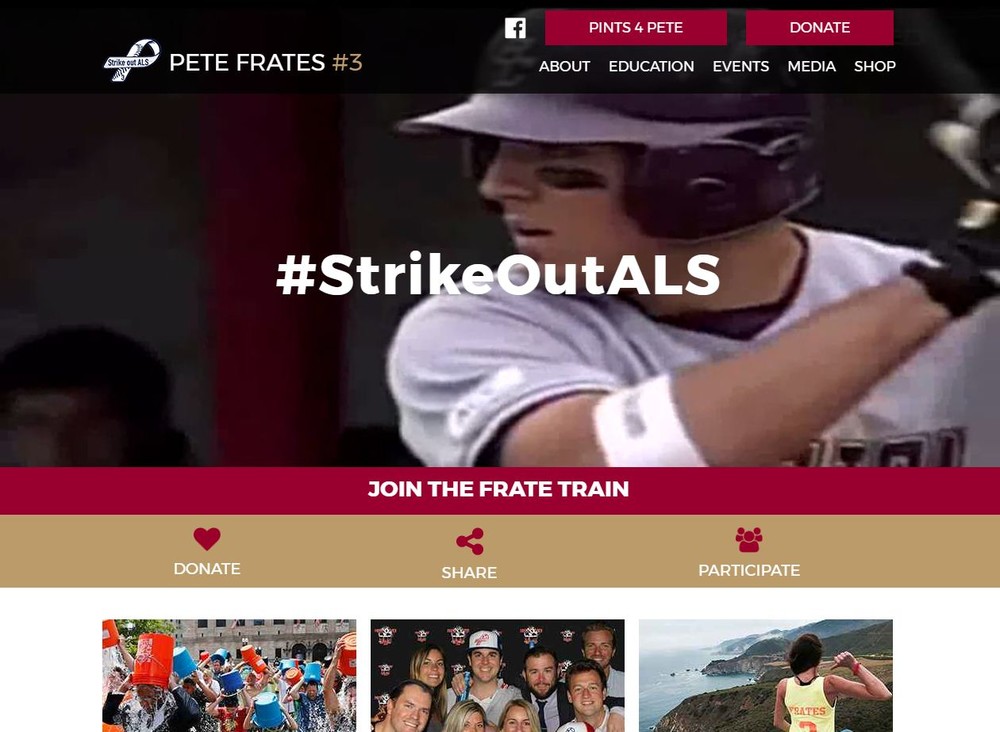The height and width of the screenshot is (732, 1000).
Task: Select the Donate text label in tan bar
Action: click(207, 569)
